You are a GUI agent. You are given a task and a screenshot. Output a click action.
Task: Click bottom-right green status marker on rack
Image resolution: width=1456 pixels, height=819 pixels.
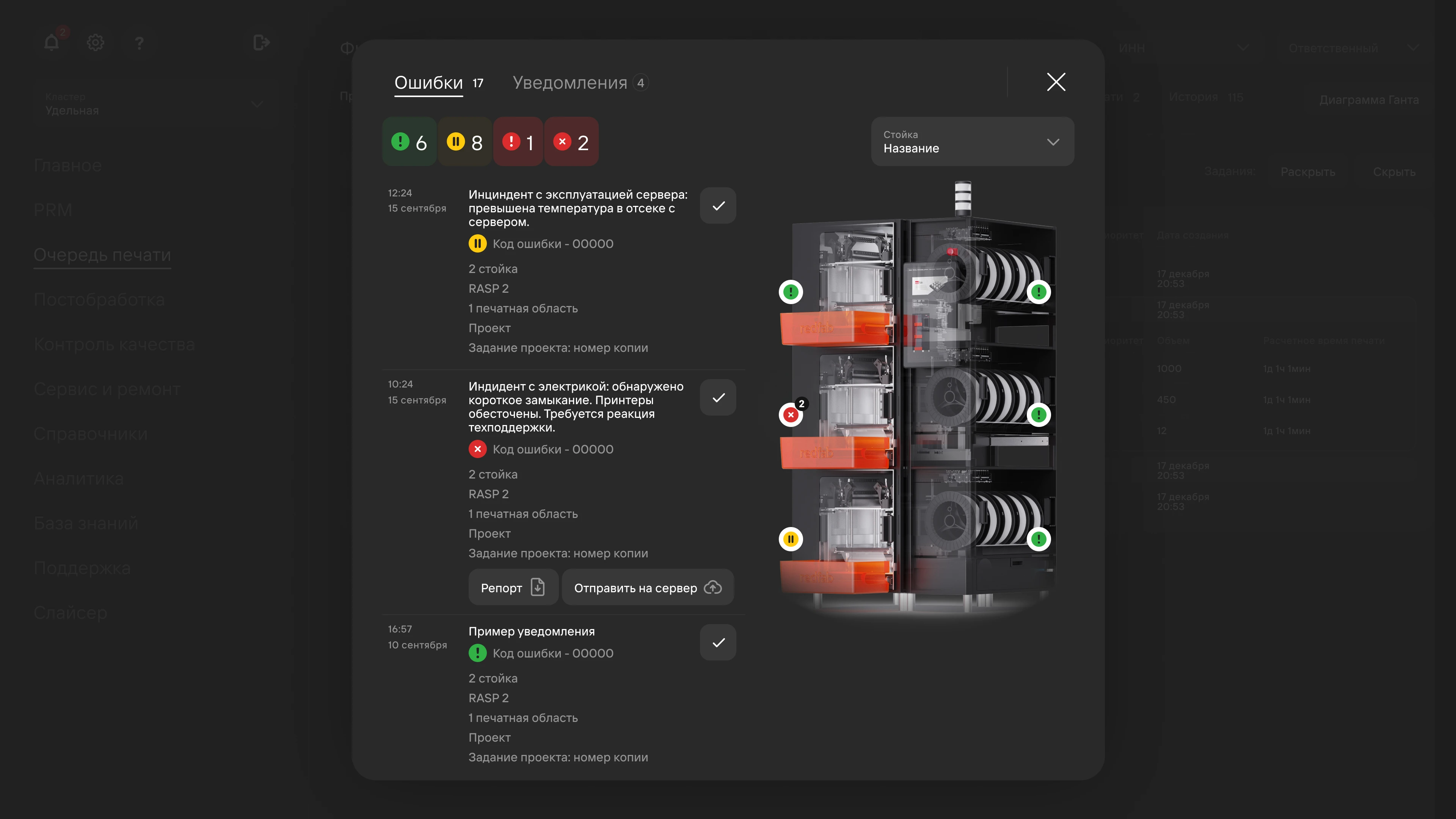tap(1038, 539)
